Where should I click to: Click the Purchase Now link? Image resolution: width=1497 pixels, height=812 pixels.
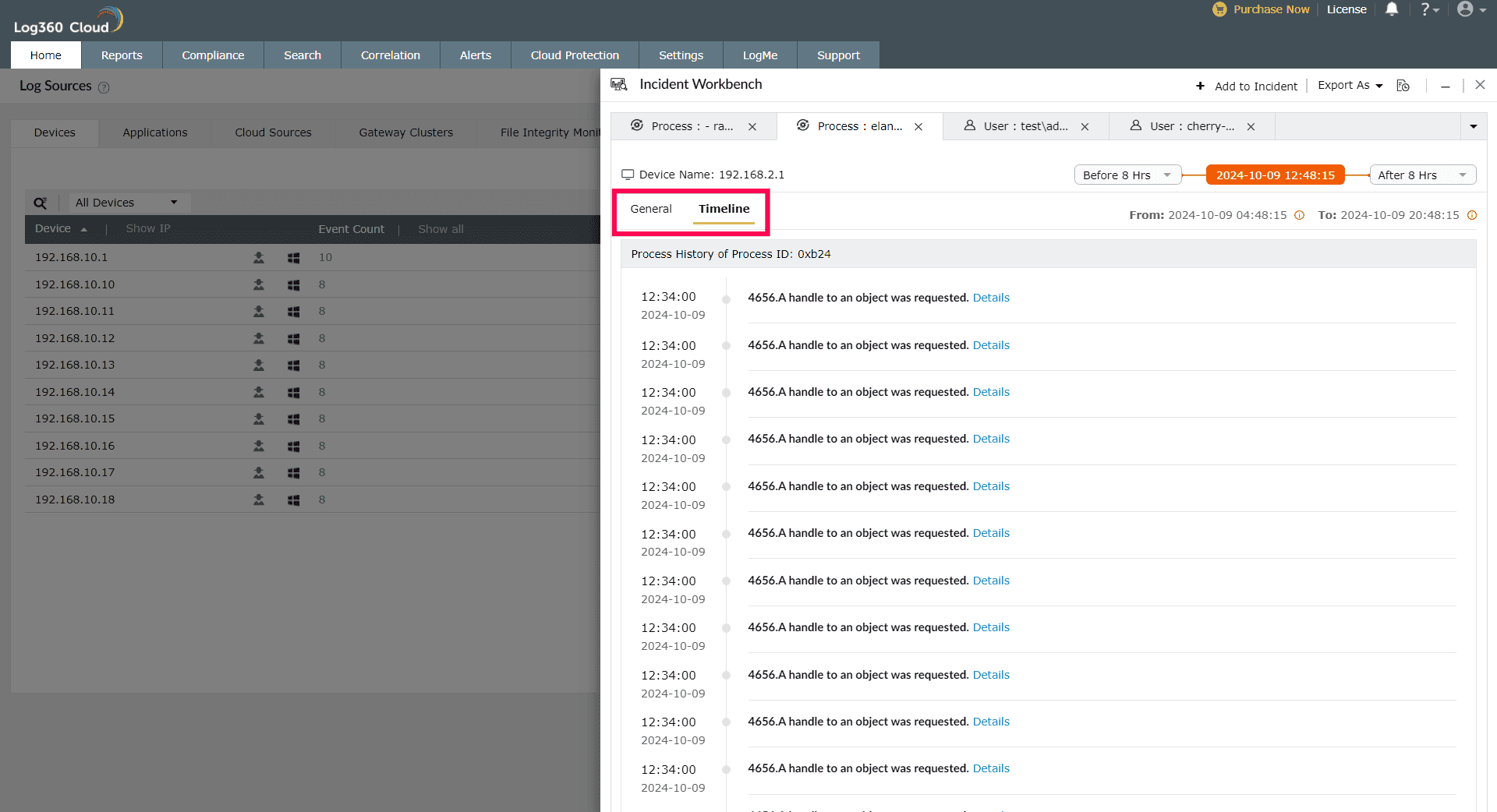click(x=1271, y=9)
